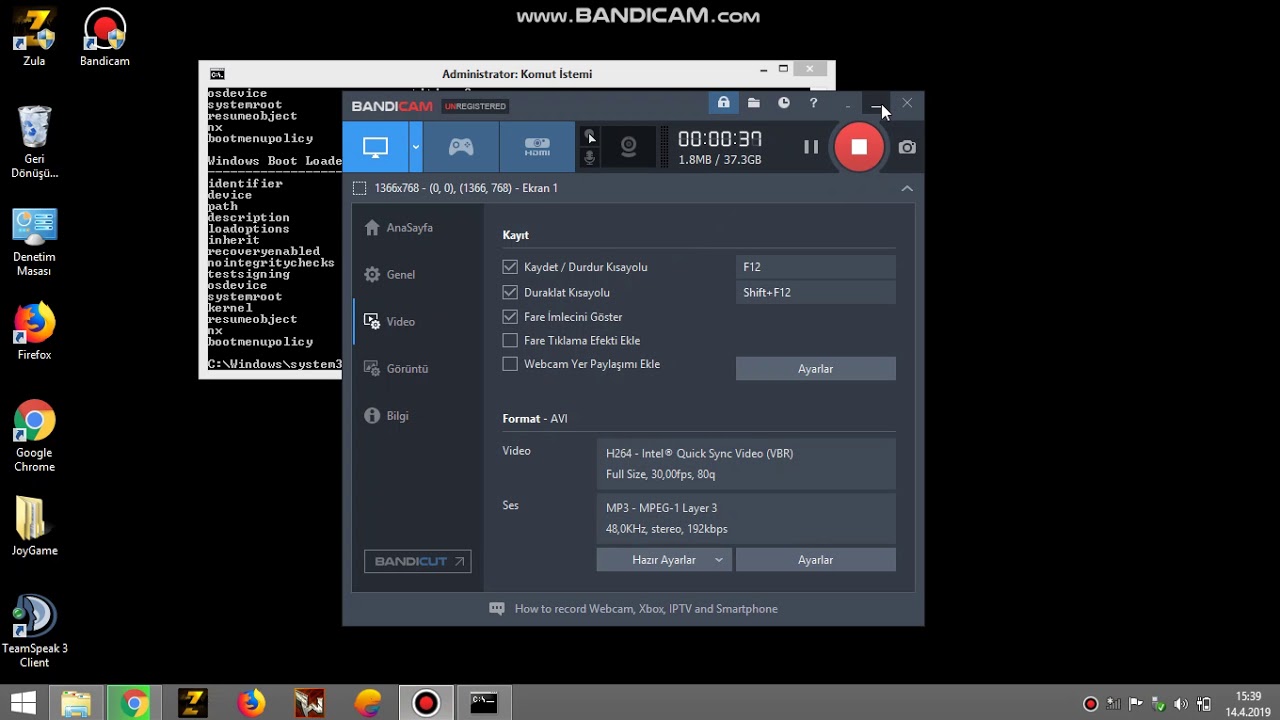Open the BANDICUT link button

point(417,561)
